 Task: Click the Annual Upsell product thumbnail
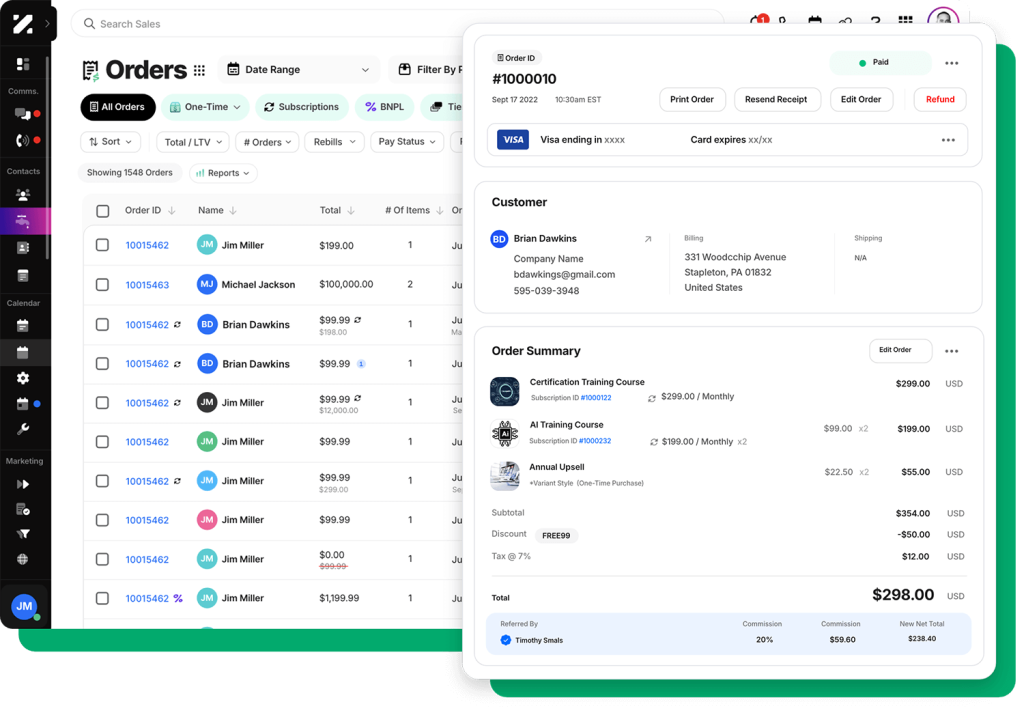pos(505,476)
